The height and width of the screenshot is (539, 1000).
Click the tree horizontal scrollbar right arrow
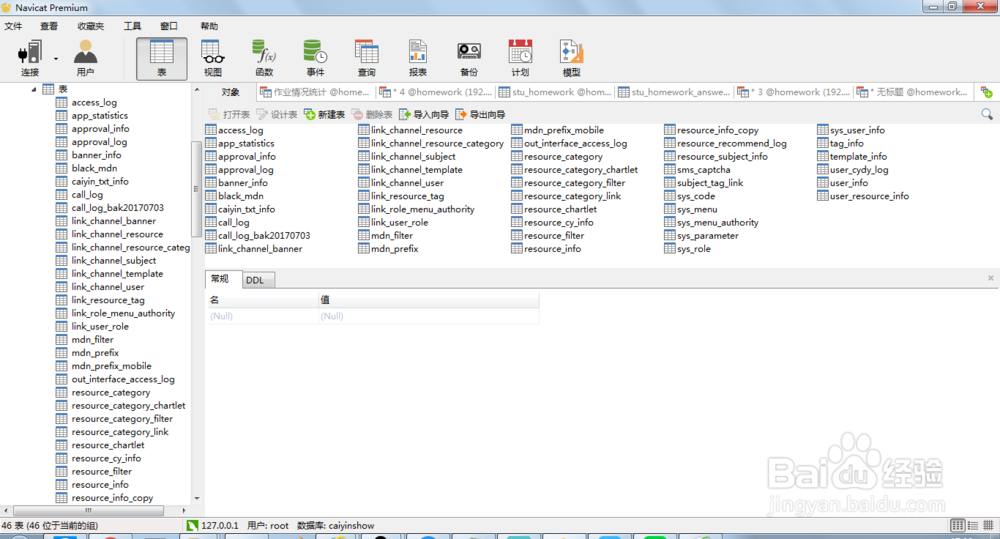coord(184,510)
